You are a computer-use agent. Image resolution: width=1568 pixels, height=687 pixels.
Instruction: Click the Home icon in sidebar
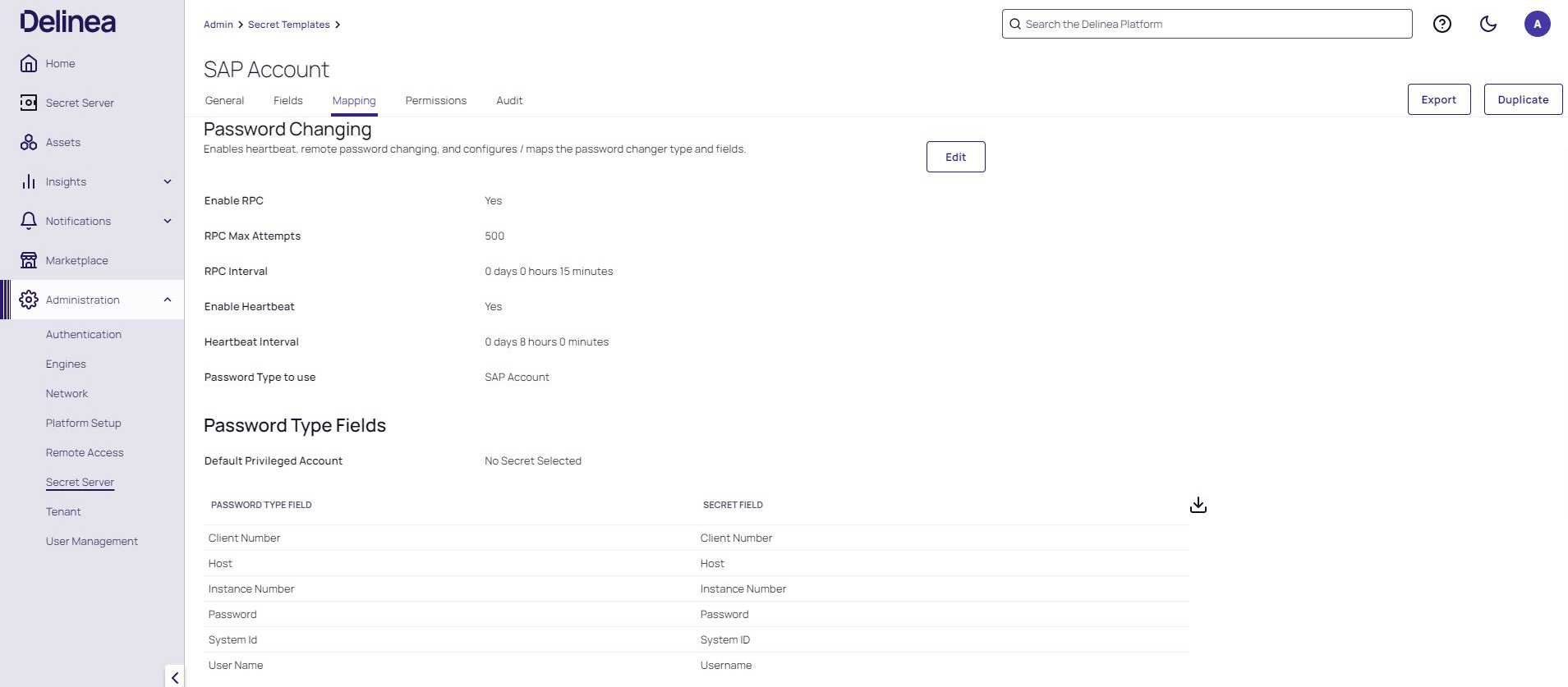(x=29, y=63)
